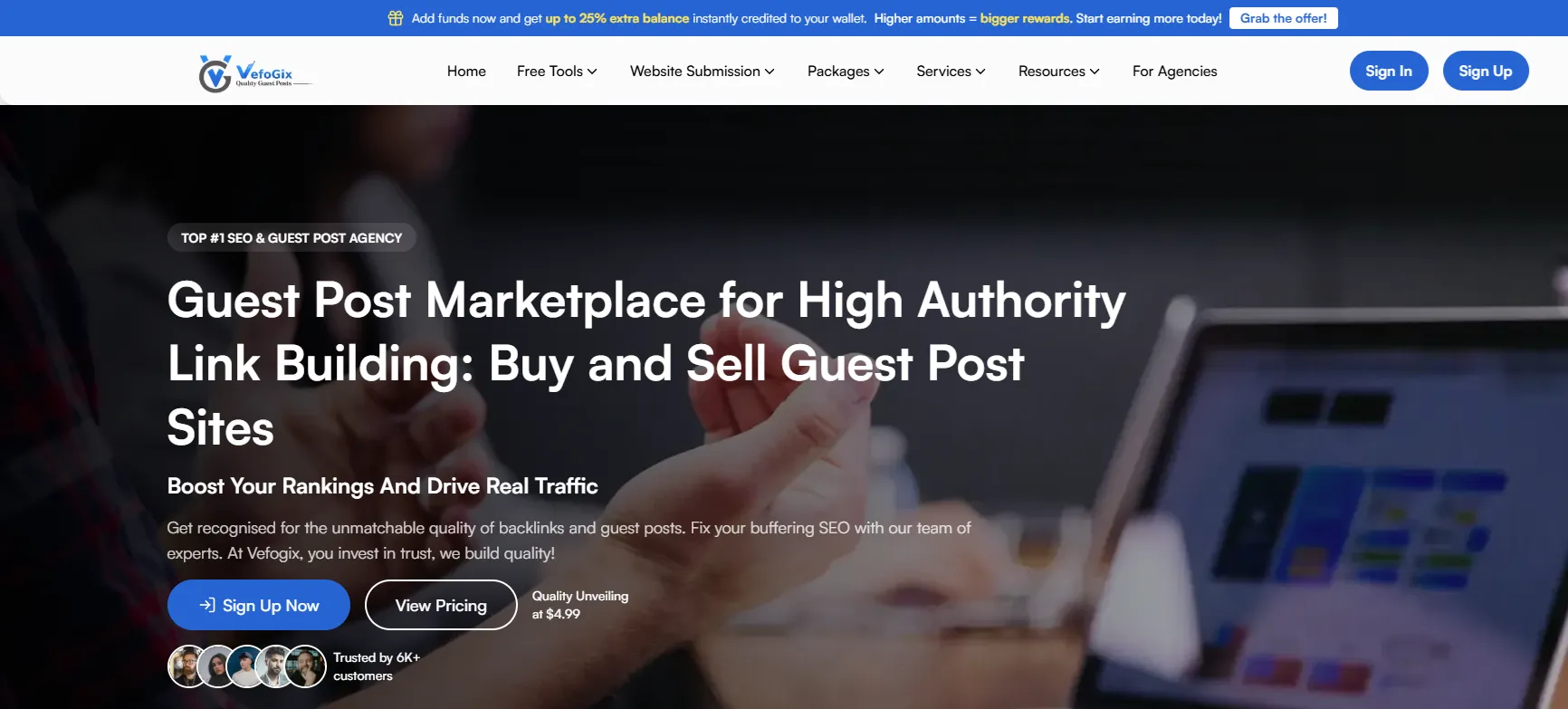Click Grab the offer! button
The height and width of the screenshot is (709, 1568).
click(1283, 18)
